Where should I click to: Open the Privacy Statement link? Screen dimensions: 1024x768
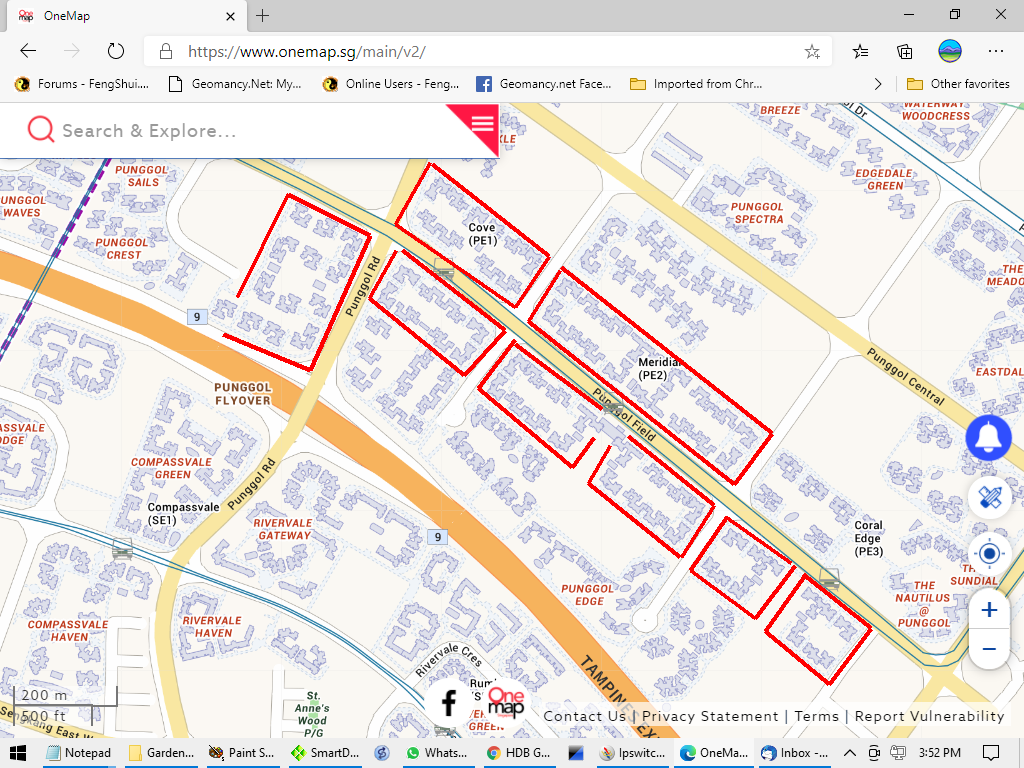tap(710, 716)
